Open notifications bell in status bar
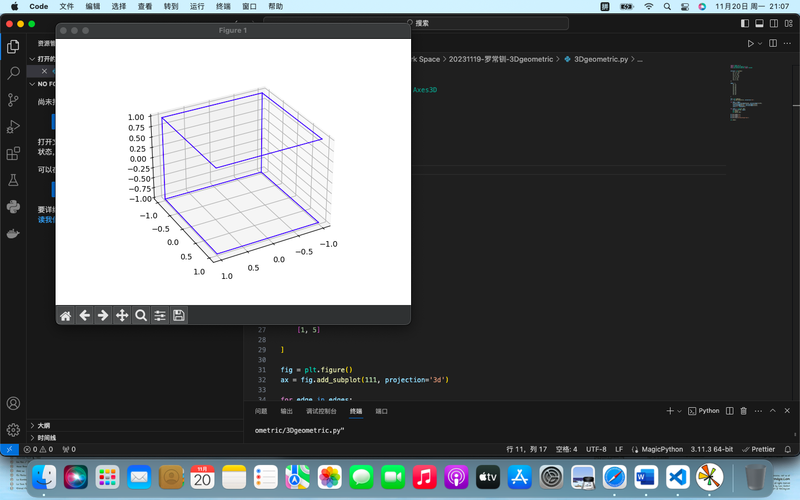Viewport: 800px width, 500px height. [x=788, y=449]
